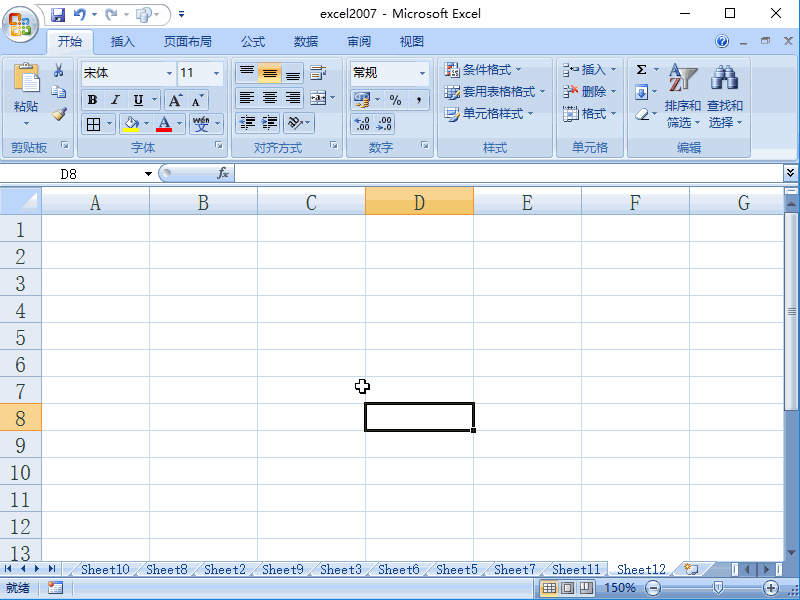Increase decimal places
Image resolution: width=800 pixels, height=600 pixels.
click(362, 124)
